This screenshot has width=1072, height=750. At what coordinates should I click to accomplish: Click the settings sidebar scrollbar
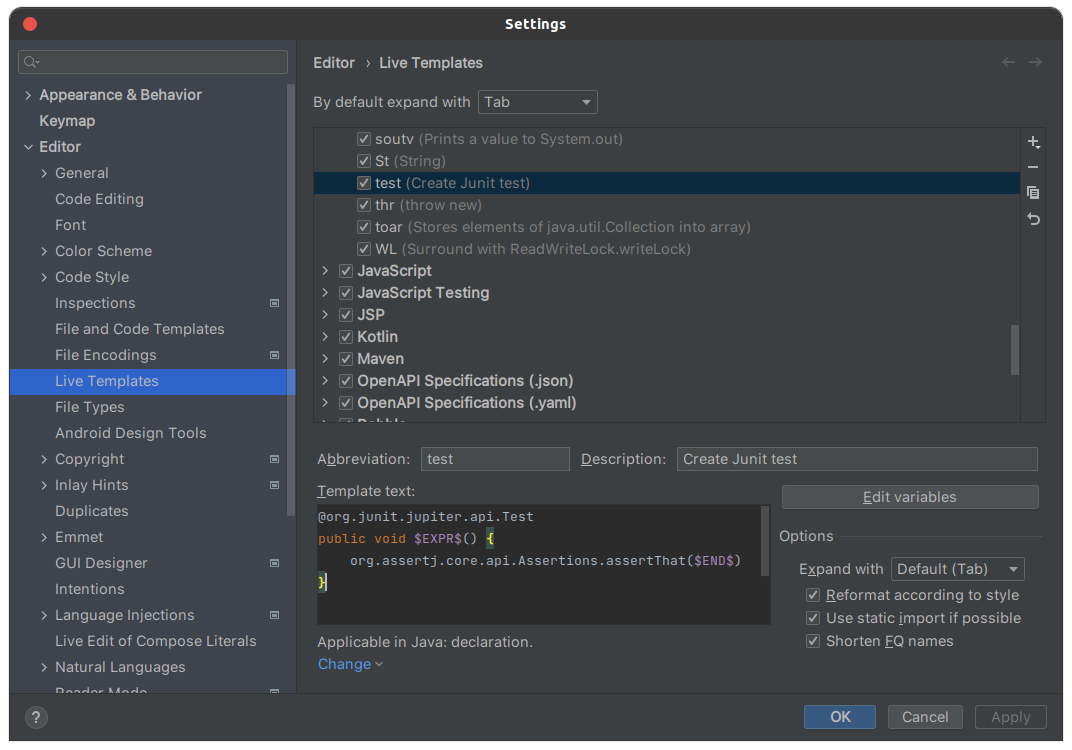pos(291,301)
